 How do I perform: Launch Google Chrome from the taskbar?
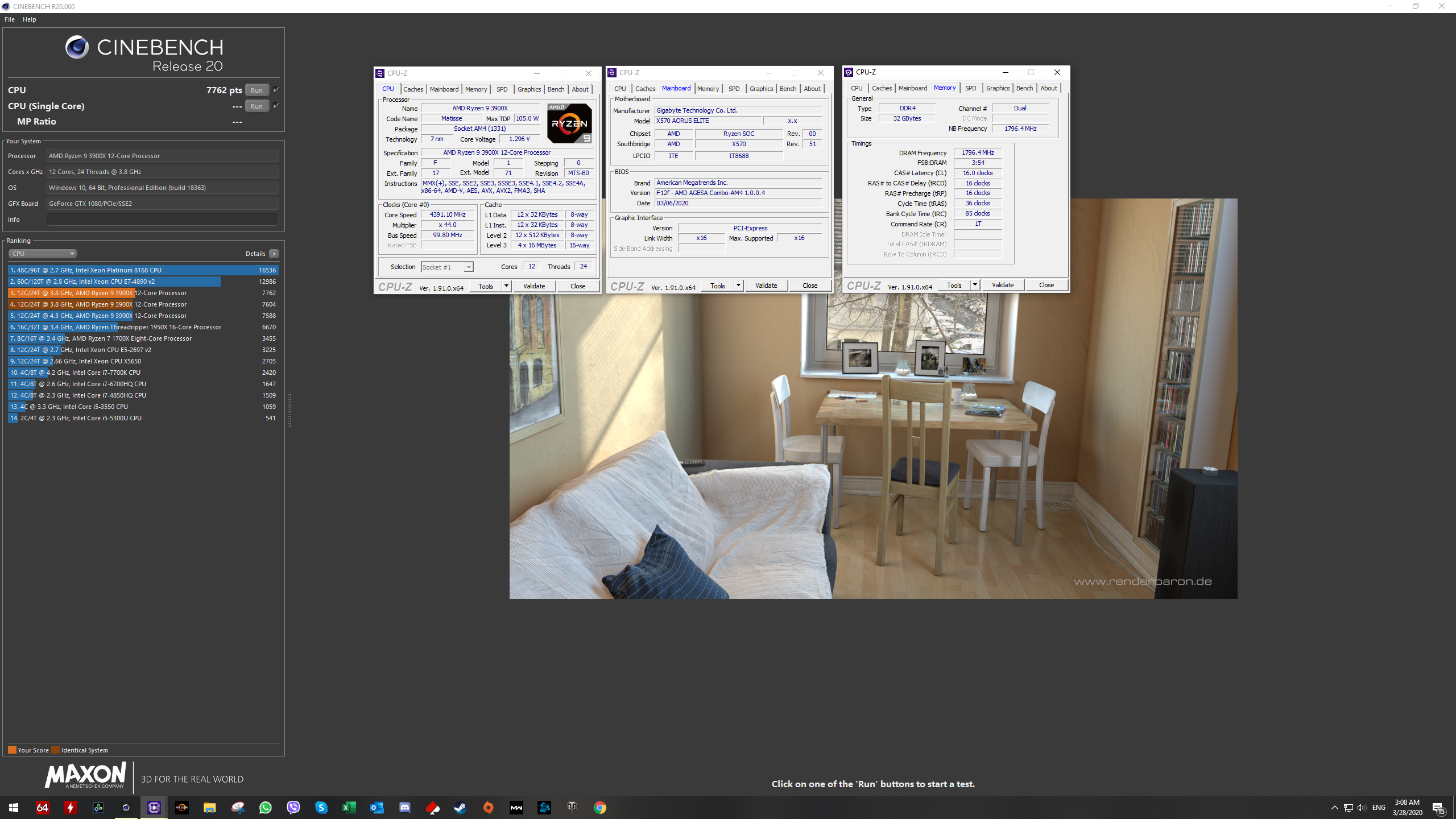(x=599, y=807)
